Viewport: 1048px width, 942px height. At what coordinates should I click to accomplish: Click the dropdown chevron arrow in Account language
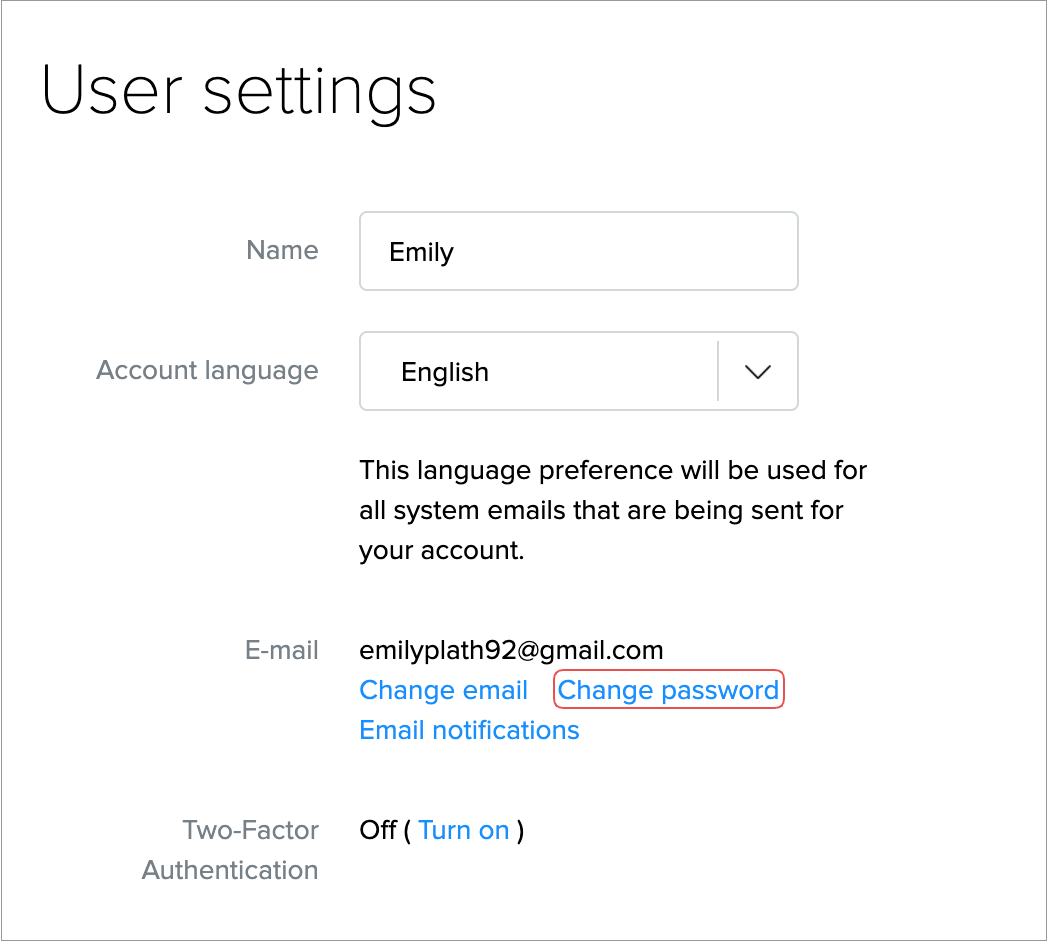(758, 371)
